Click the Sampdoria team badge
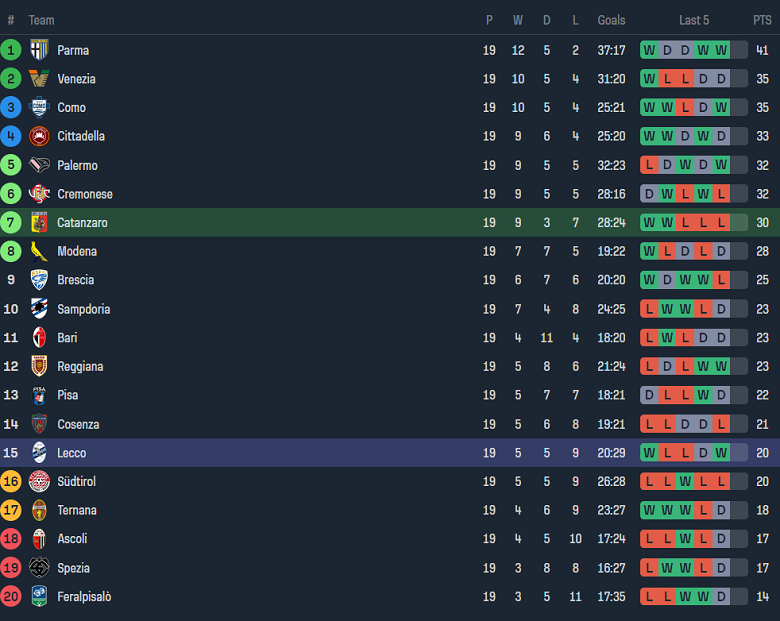The image size is (780, 621). pos(39,309)
